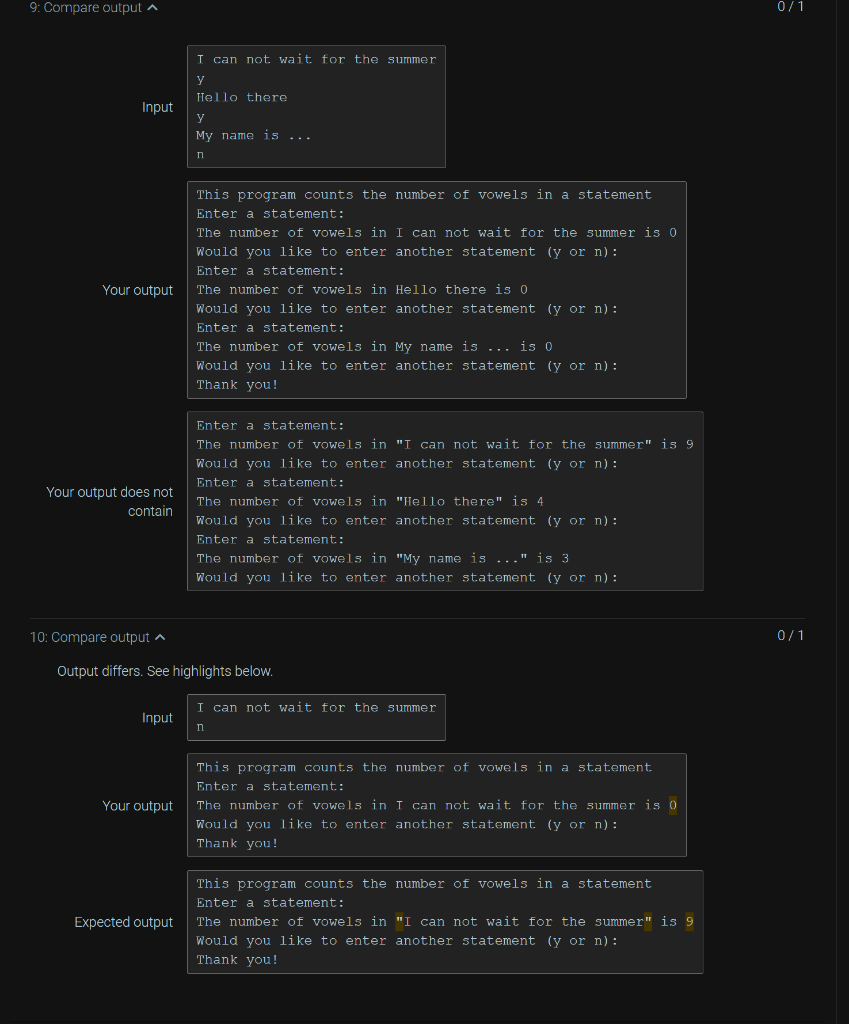
Task: Click the test 10 input box
Action: (x=316, y=718)
